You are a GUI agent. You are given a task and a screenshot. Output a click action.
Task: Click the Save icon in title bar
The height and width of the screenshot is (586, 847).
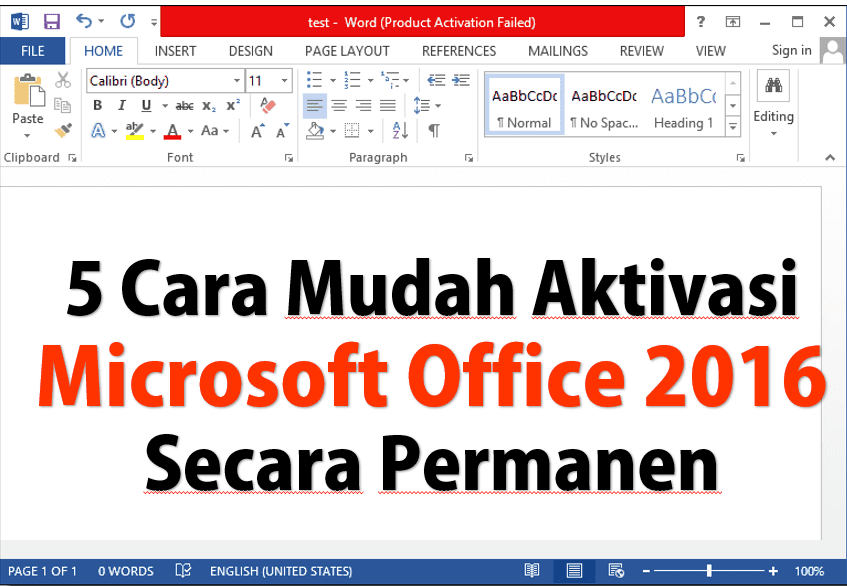click(x=52, y=22)
